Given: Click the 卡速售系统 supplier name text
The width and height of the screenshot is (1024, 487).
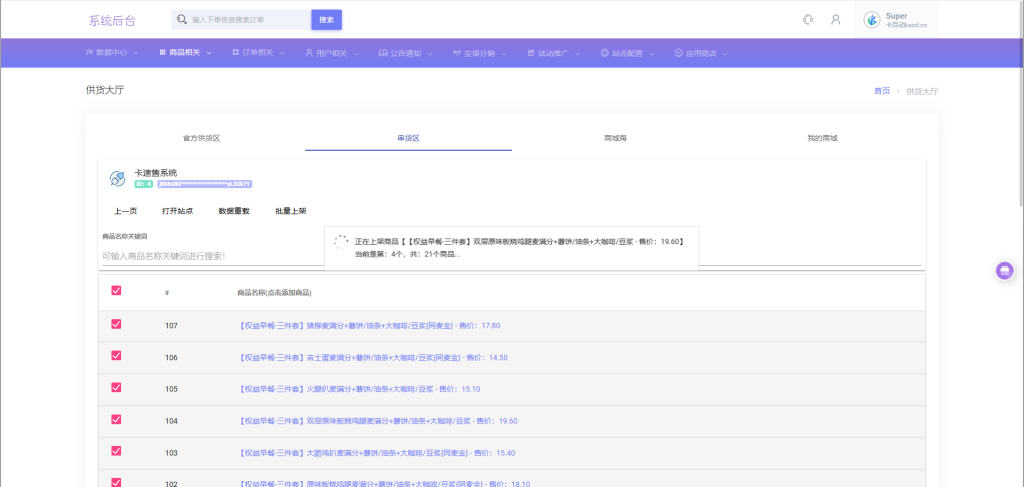Looking at the screenshot, I should [x=155, y=173].
